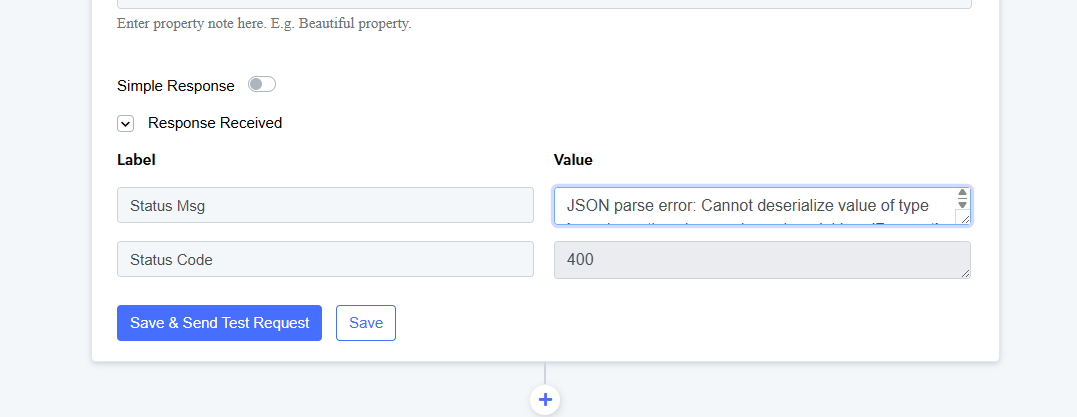Click the plus icon to add a step
Image resolution: width=1077 pixels, height=417 pixels.
pyautogui.click(x=545, y=400)
